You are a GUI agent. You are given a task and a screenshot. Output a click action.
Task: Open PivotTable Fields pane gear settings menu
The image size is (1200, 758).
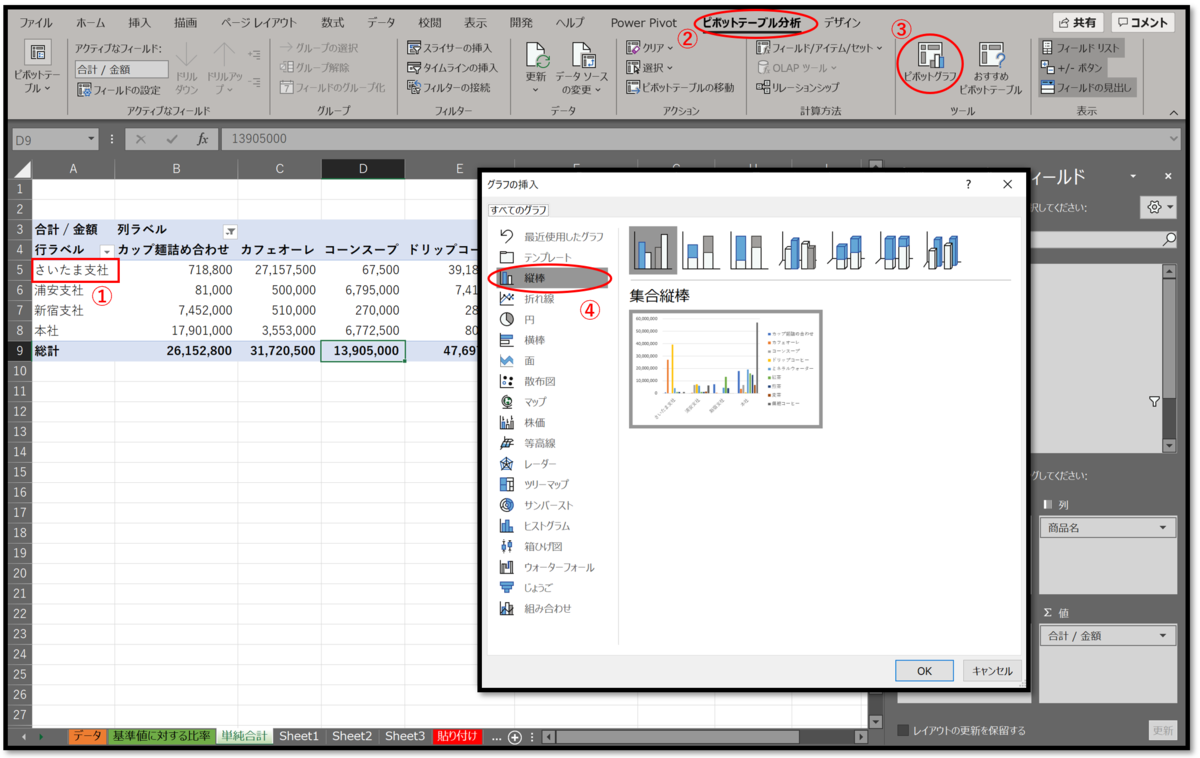tap(1159, 206)
